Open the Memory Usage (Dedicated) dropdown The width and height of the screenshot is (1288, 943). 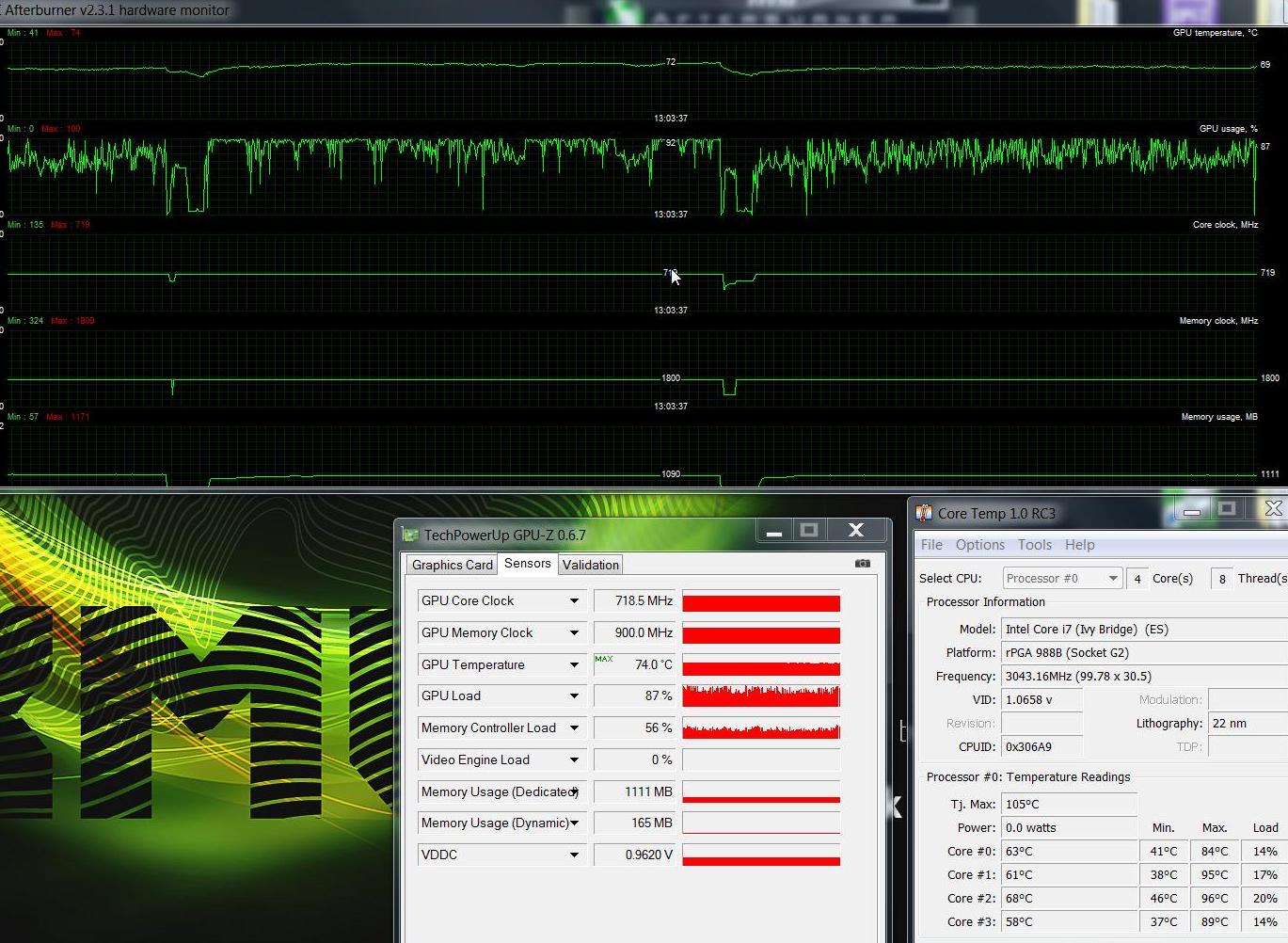pos(574,791)
